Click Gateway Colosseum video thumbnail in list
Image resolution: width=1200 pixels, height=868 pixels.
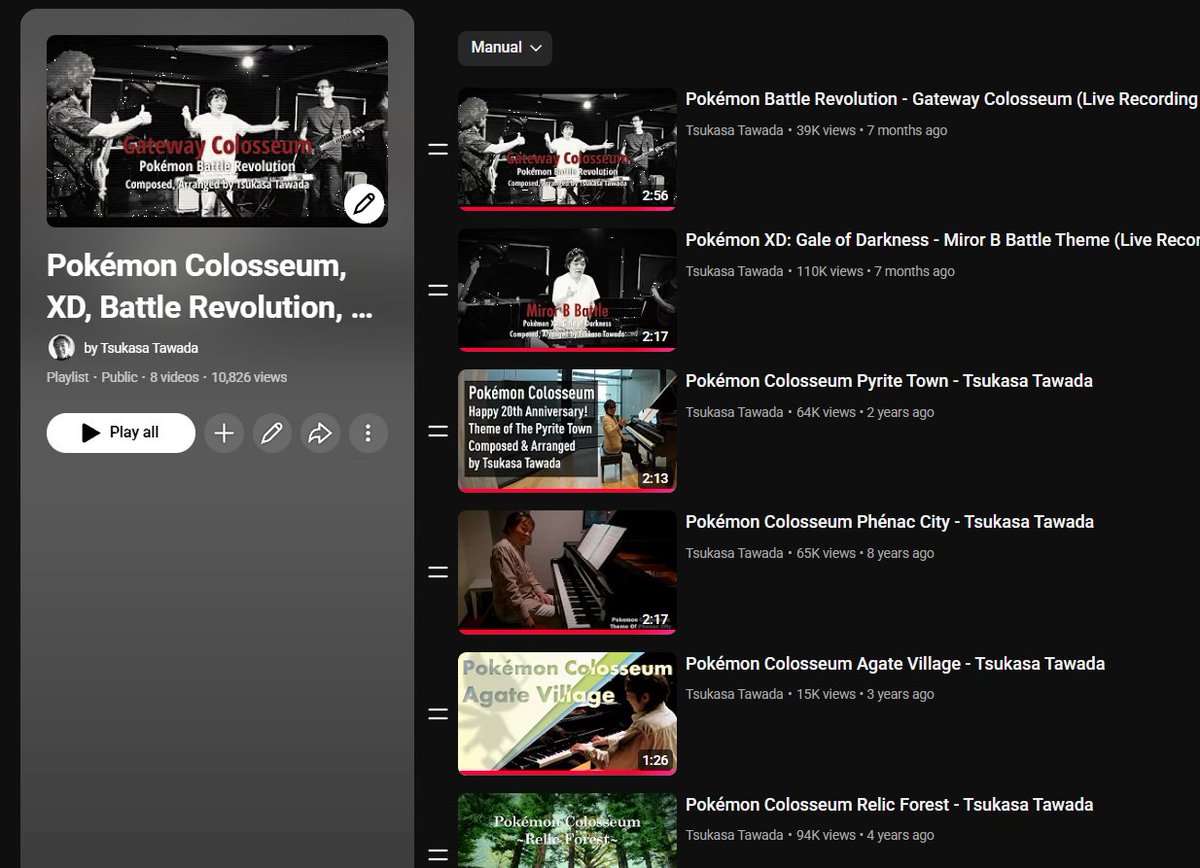coord(567,149)
